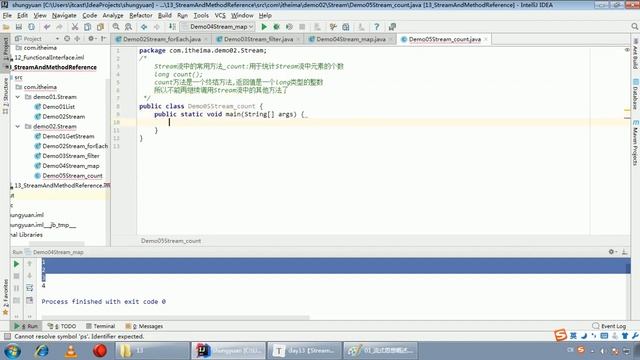Open the TODO tool window tab
This screenshot has width=640, height=360.
coord(62,326)
